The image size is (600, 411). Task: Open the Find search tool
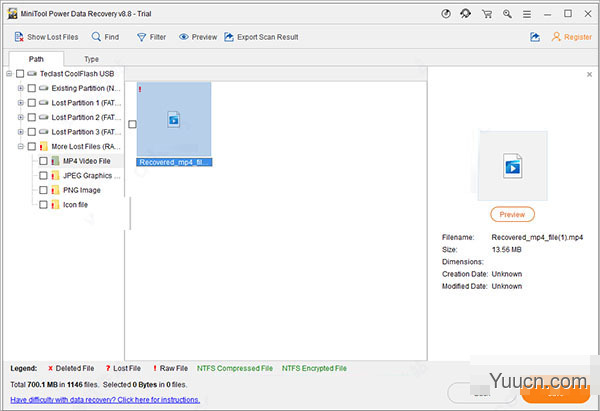click(96, 37)
